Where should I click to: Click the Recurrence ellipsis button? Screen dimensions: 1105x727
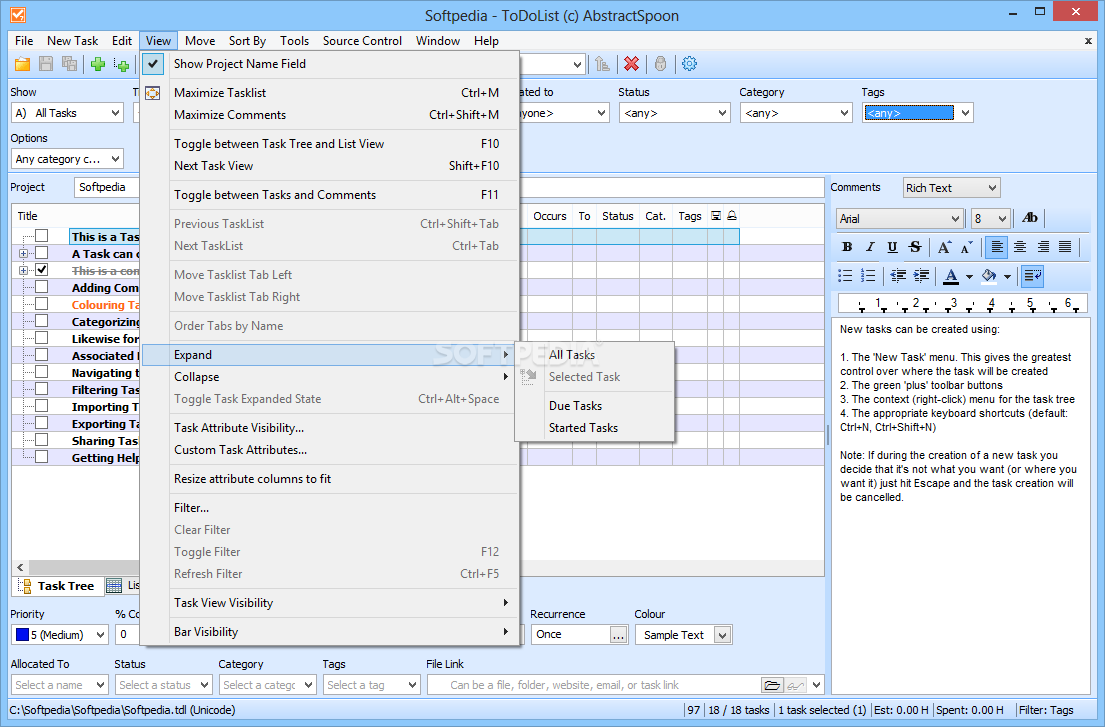click(618, 635)
